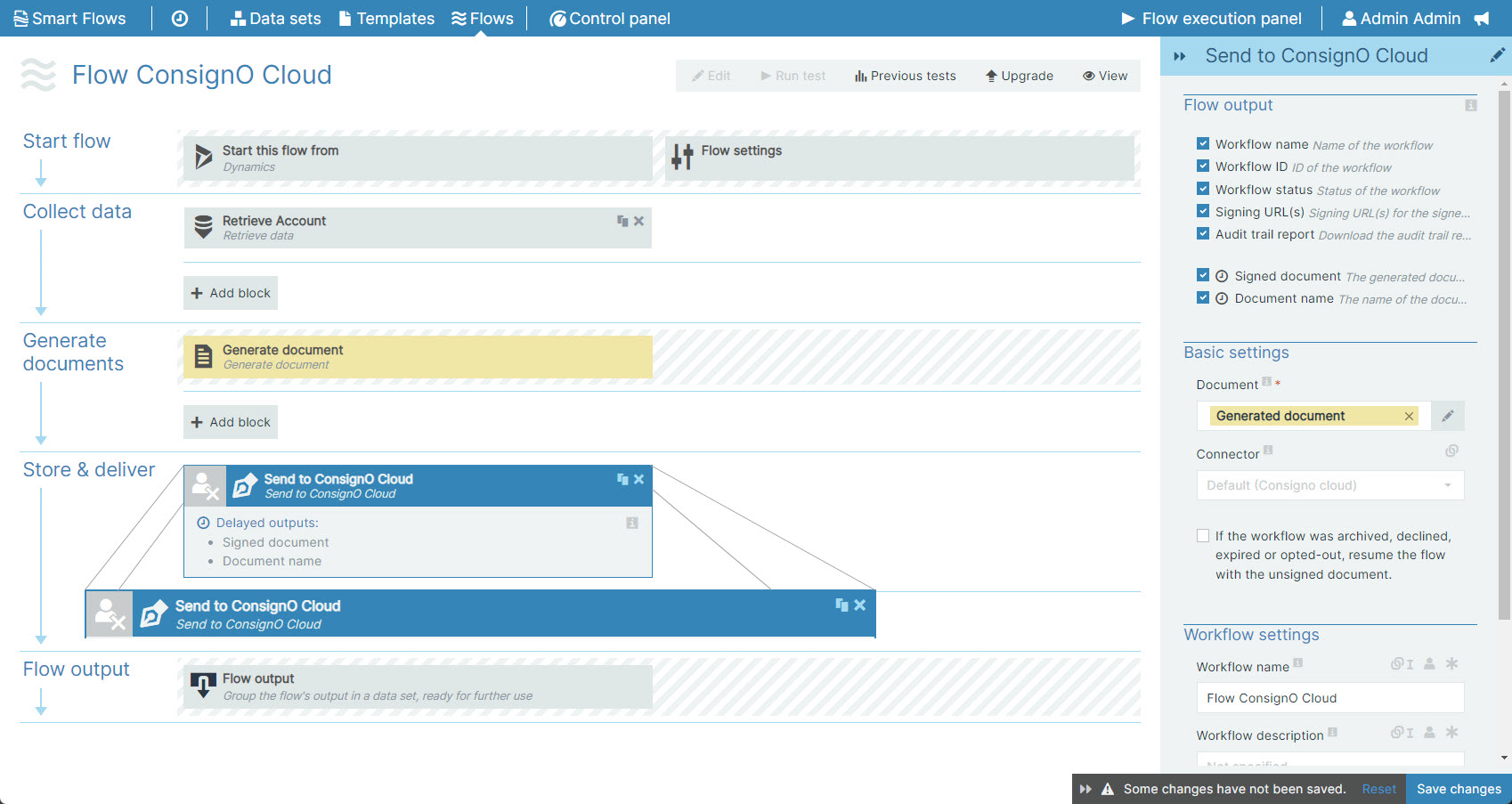Click the pencil button beside Document field

[x=1448, y=416]
